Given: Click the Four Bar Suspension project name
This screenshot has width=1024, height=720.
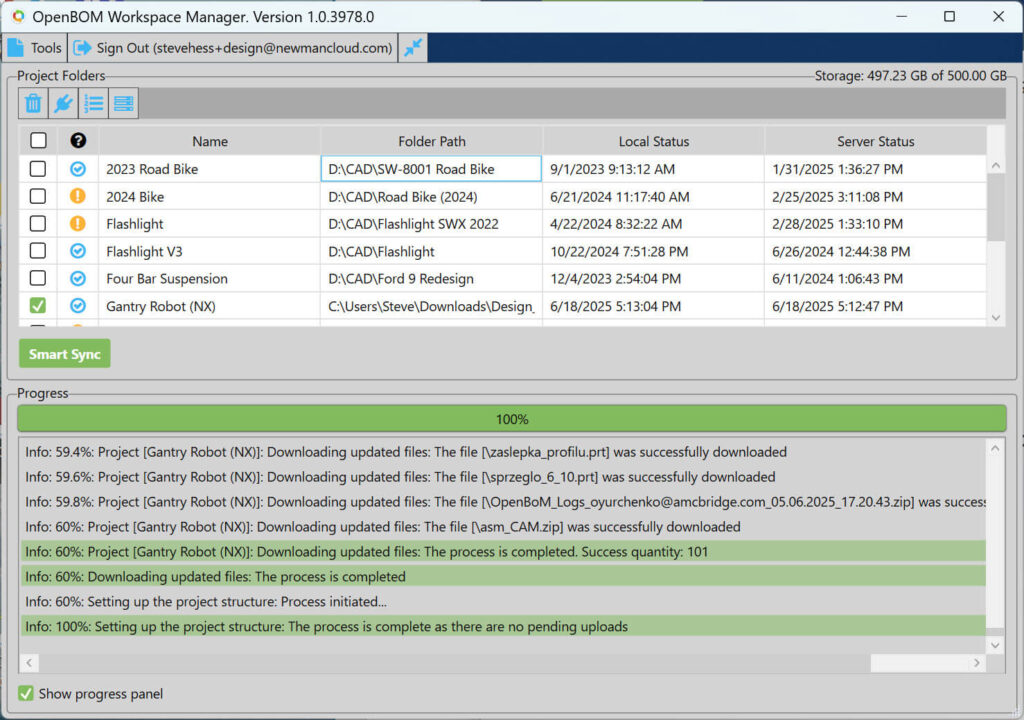Looking at the screenshot, I should (167, 279).
